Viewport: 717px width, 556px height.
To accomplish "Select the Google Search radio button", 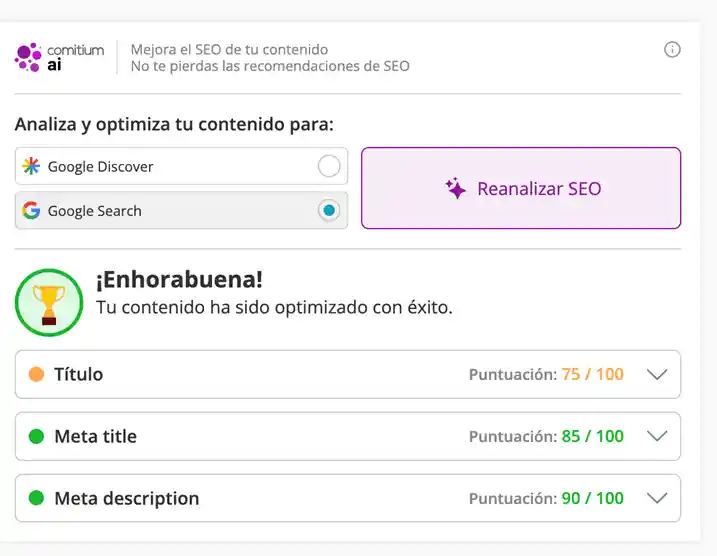I will (x=328, y=211).
